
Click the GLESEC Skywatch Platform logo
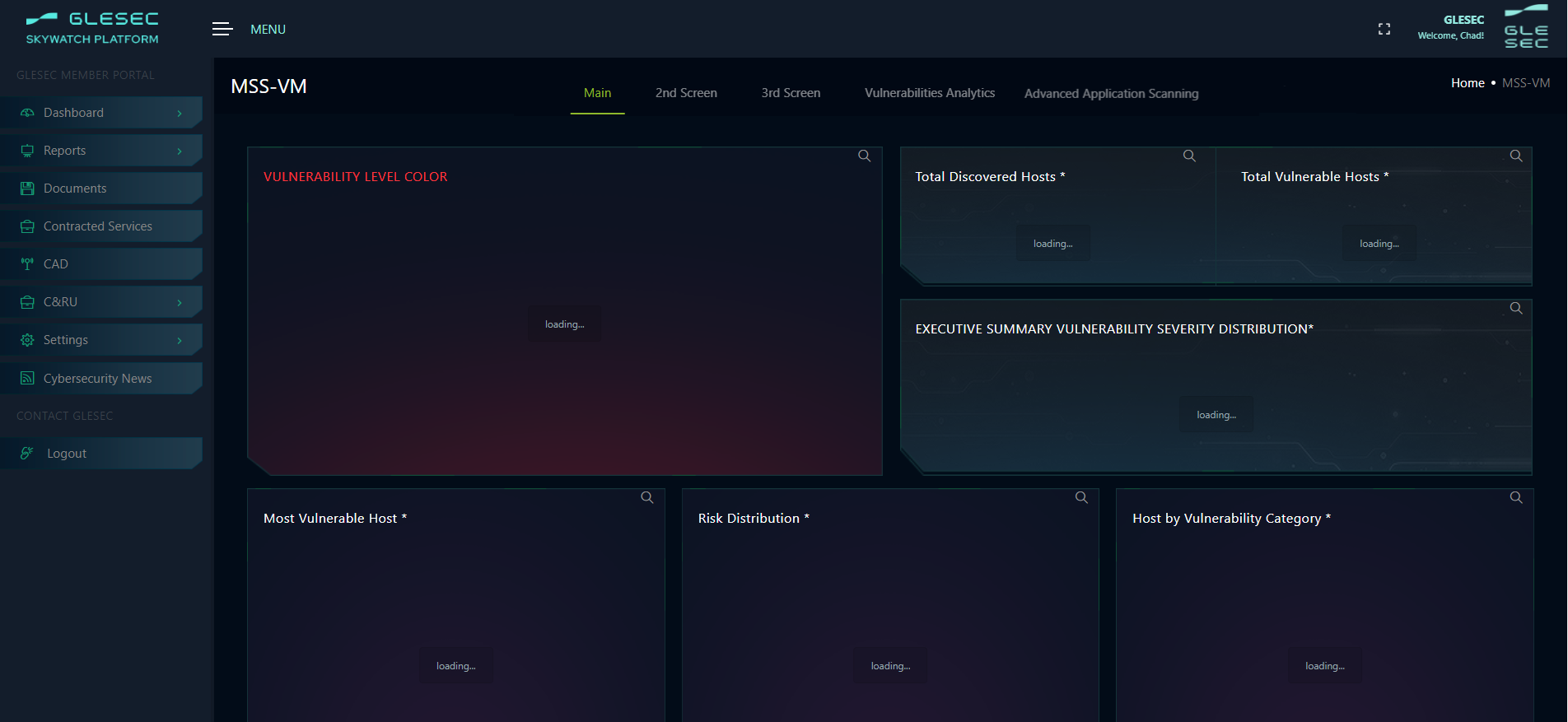(x=92, y=28)
